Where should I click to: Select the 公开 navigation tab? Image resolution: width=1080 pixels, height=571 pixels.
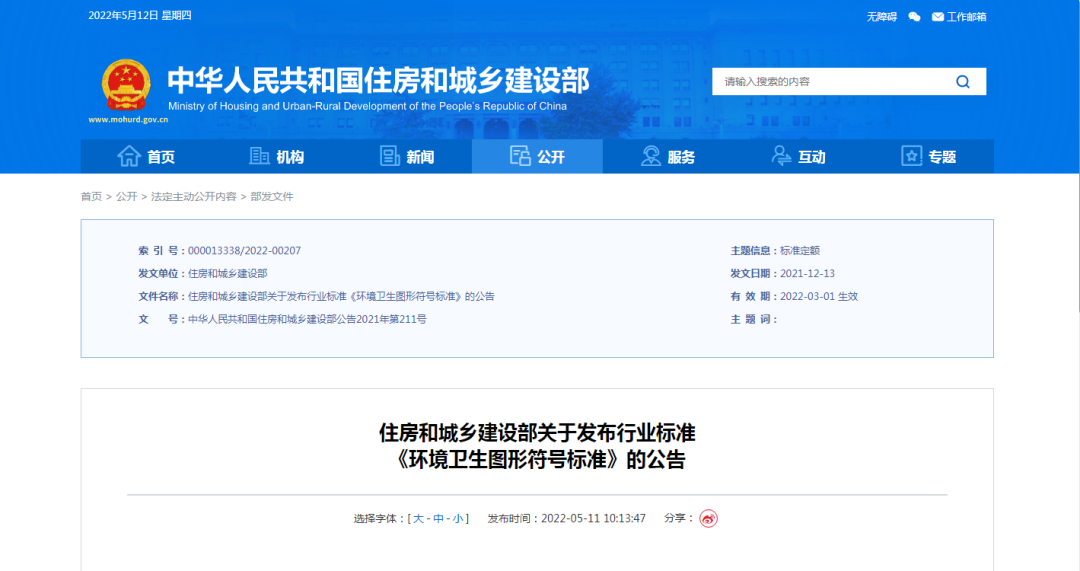[537, 156]
